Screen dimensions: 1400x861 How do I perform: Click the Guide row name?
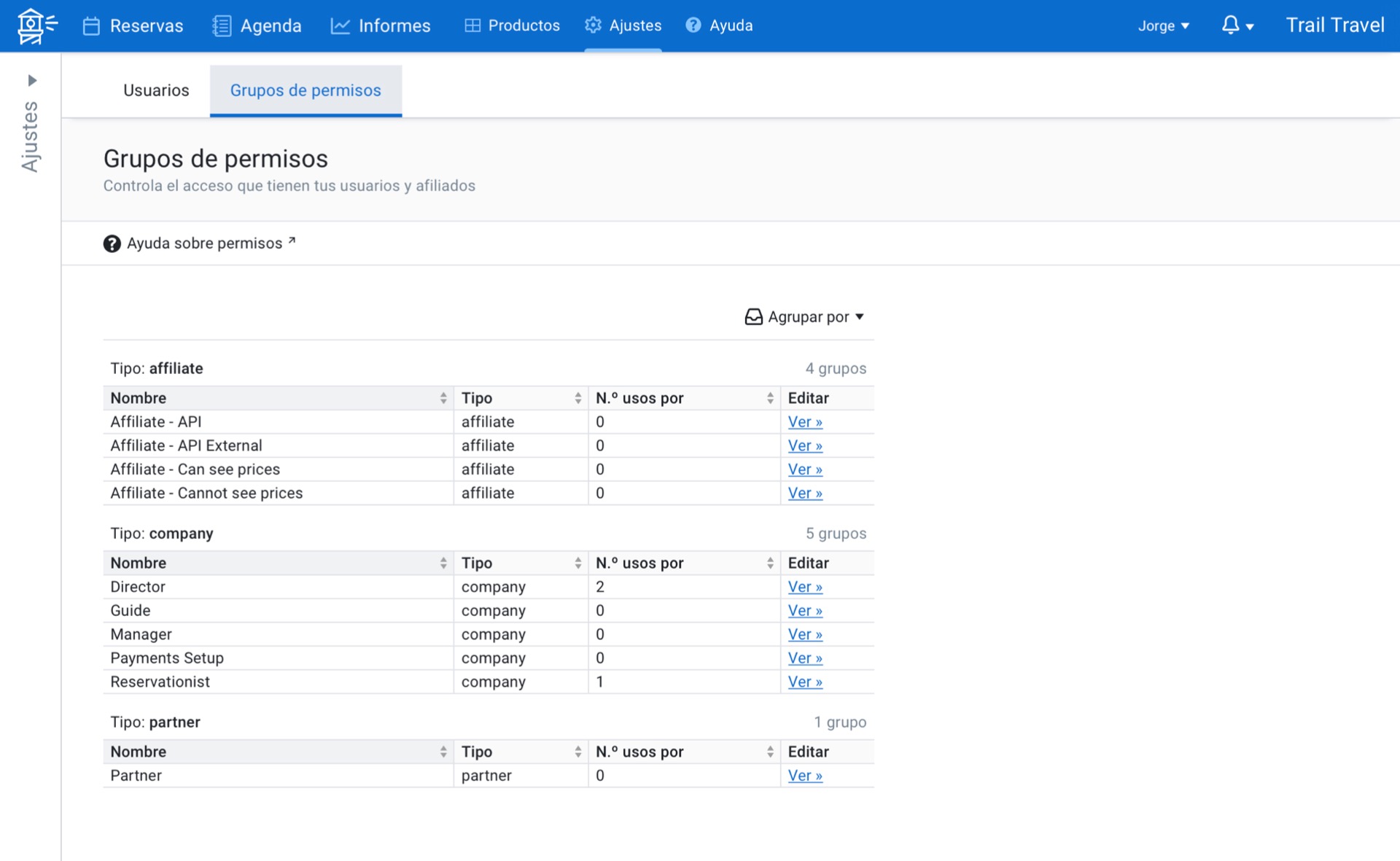click(x=131, y=611)
